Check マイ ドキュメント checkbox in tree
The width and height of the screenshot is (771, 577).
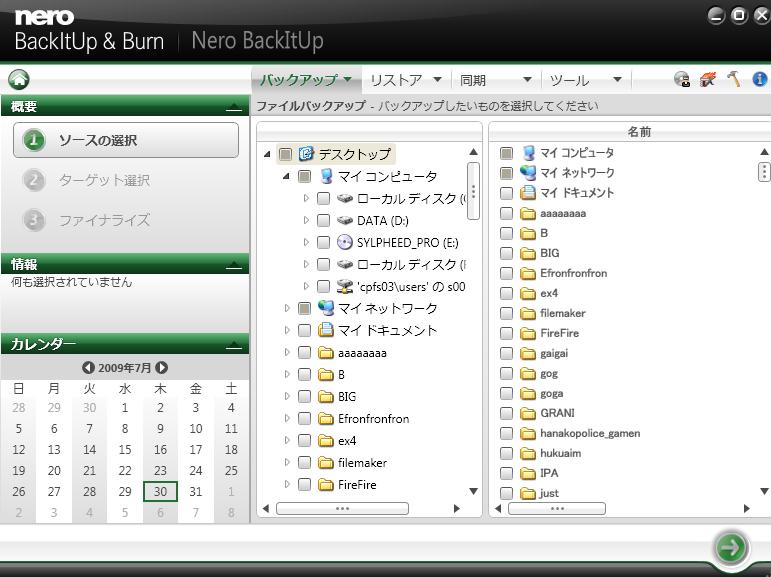click(304, 330)
